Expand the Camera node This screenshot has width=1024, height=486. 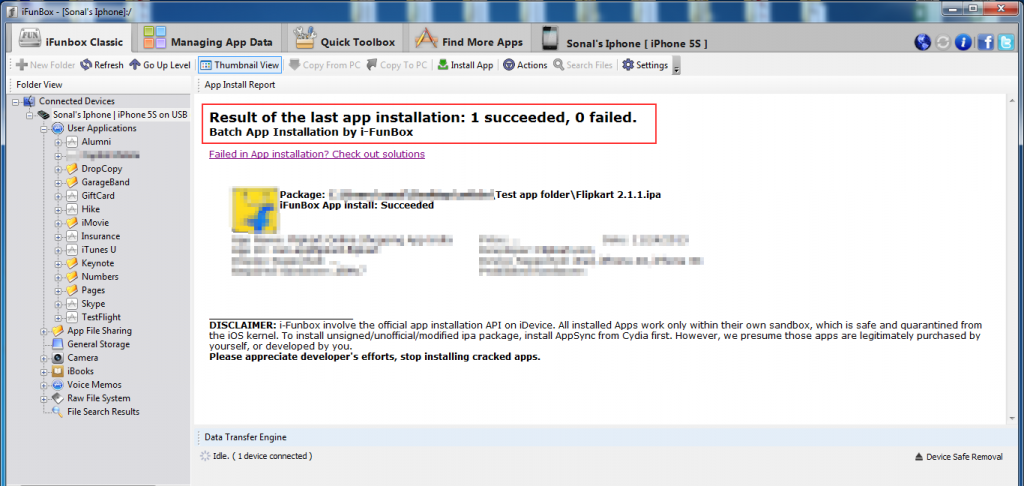[44, 358]
